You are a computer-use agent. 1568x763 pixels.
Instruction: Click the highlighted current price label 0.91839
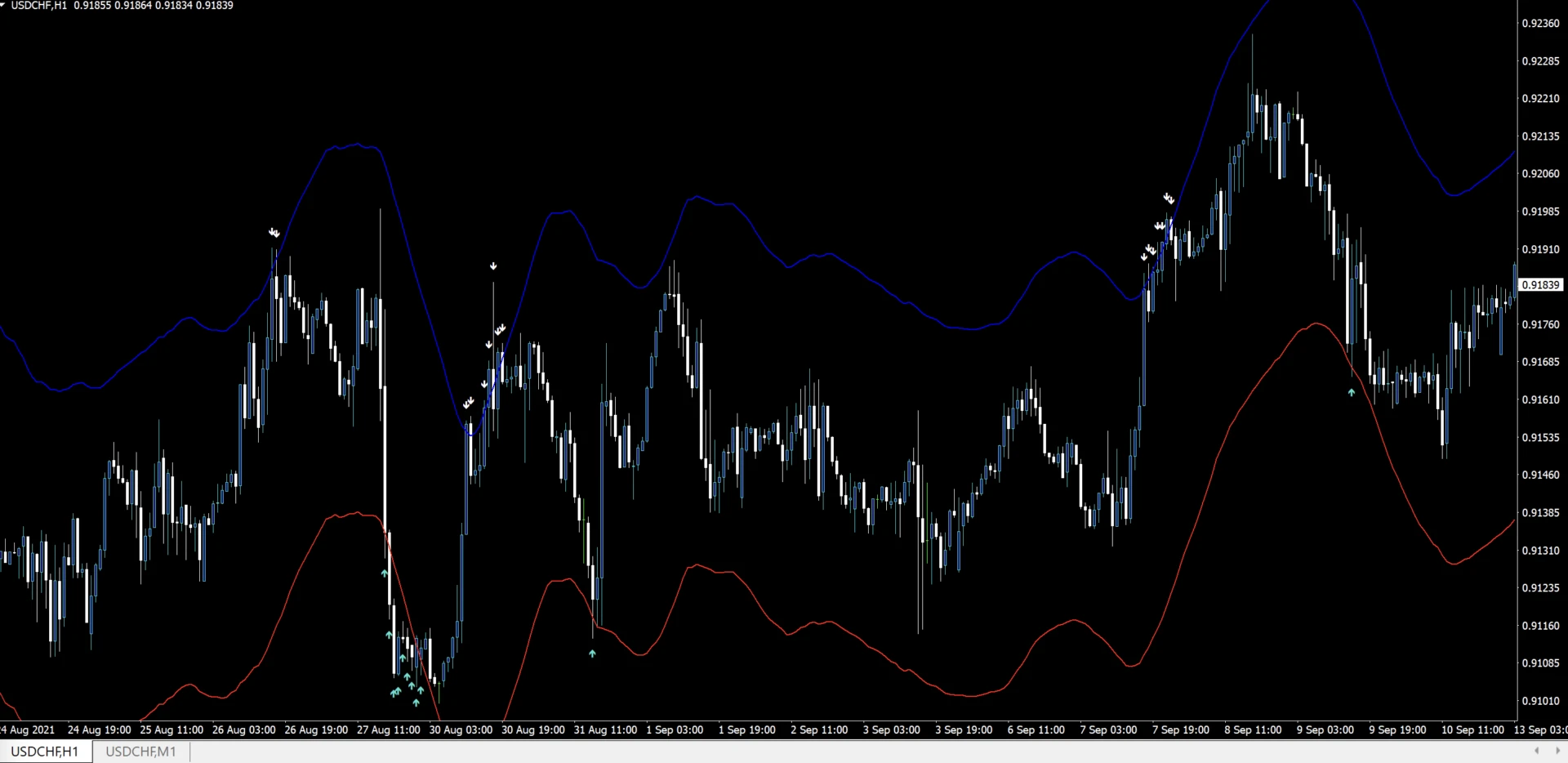click(x=1540, y=285)
